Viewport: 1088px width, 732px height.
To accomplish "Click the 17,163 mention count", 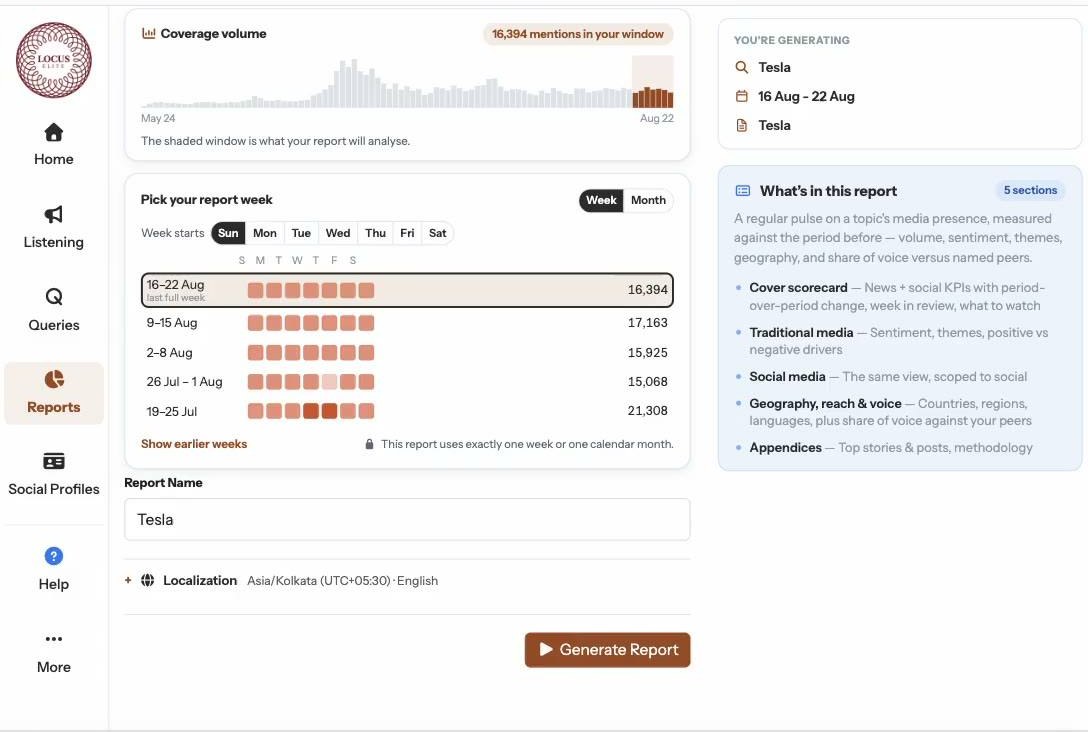I will pyautogui.click(x=647, y=323).
